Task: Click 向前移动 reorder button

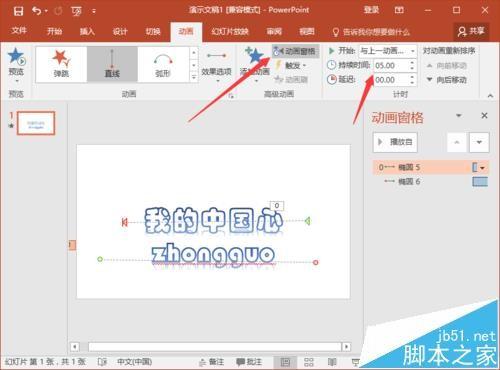Action: click(447, 65)
